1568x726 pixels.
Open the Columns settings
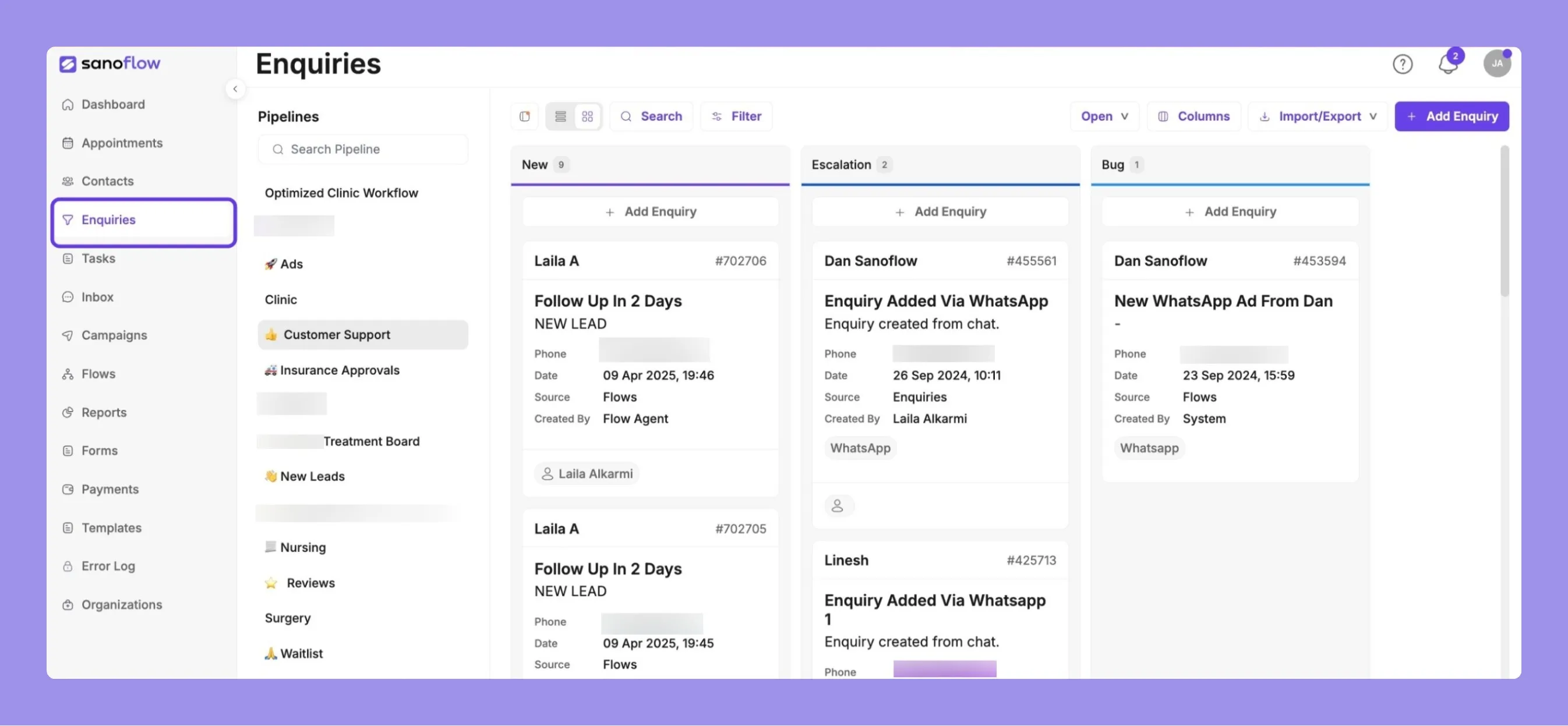[x=1193, y=116]
